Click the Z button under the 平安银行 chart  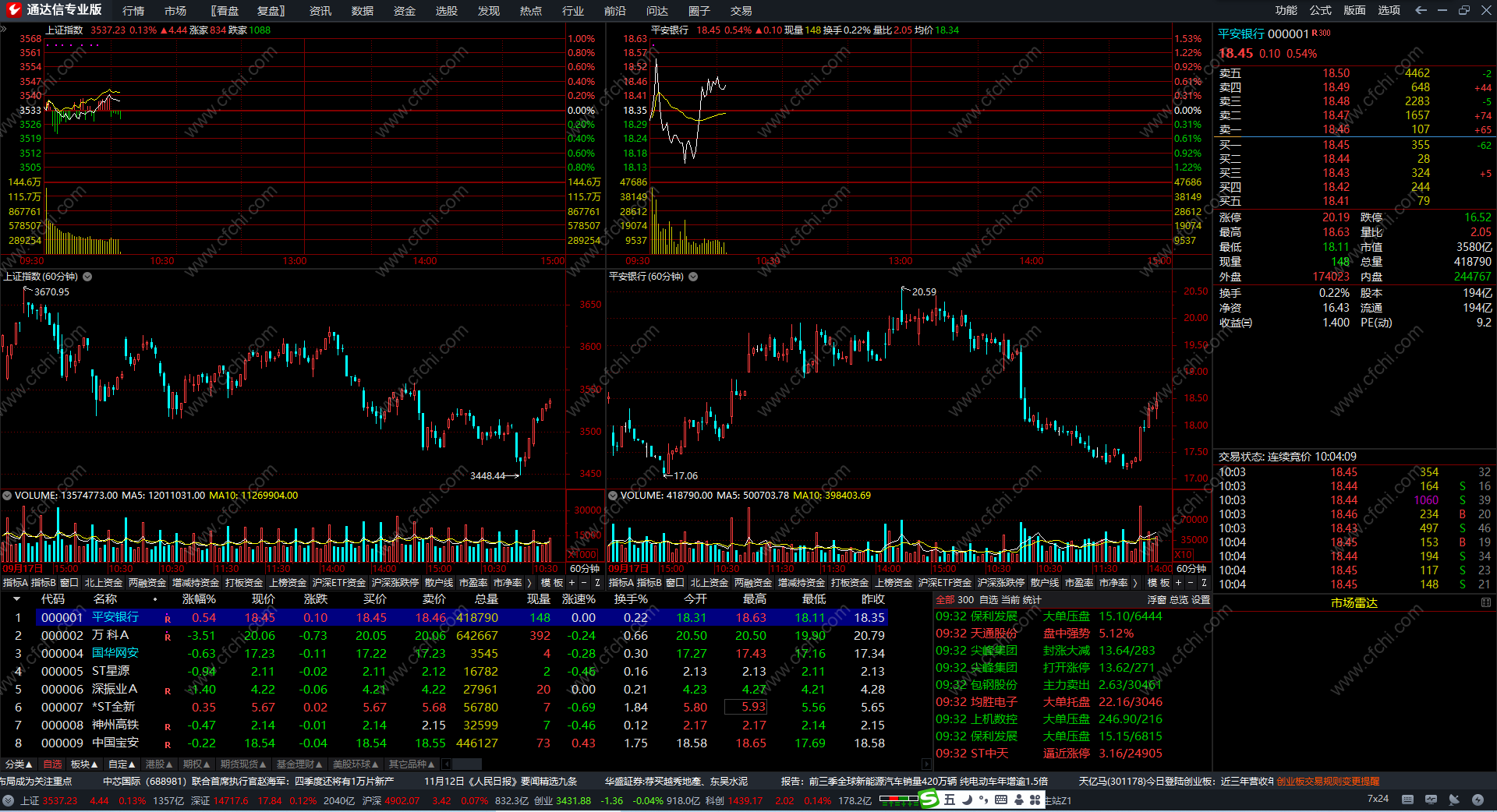pyautogui.click(x=1204, y=583)
